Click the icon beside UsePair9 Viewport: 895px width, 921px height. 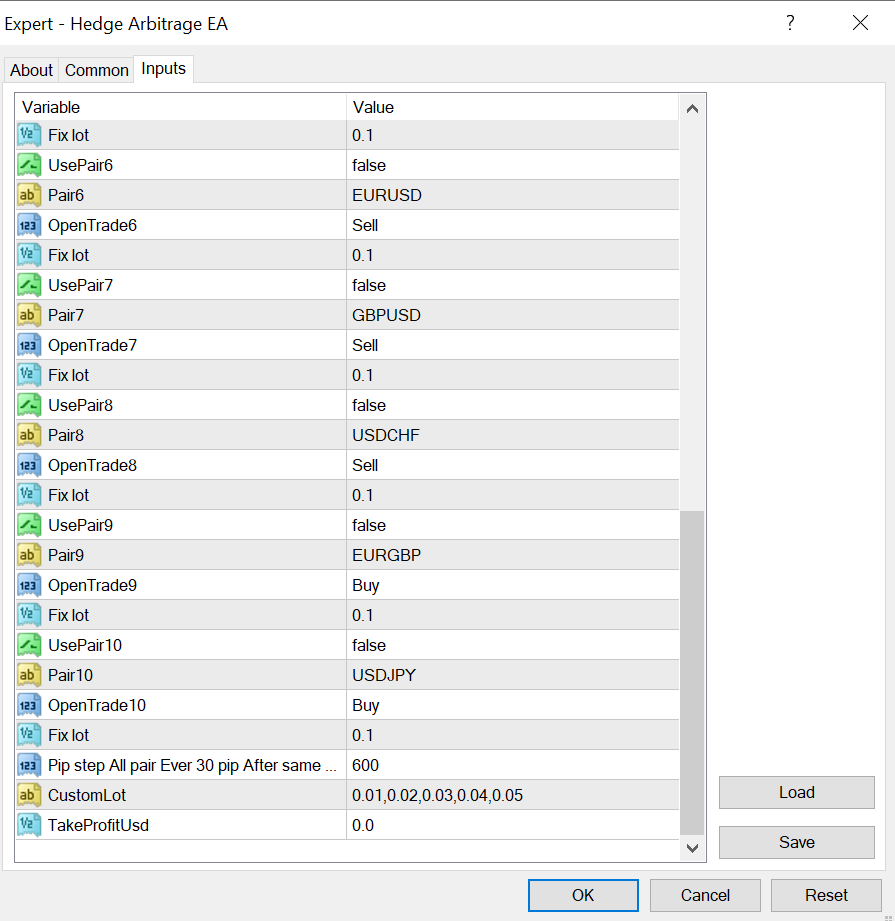[x=29, y=525]
